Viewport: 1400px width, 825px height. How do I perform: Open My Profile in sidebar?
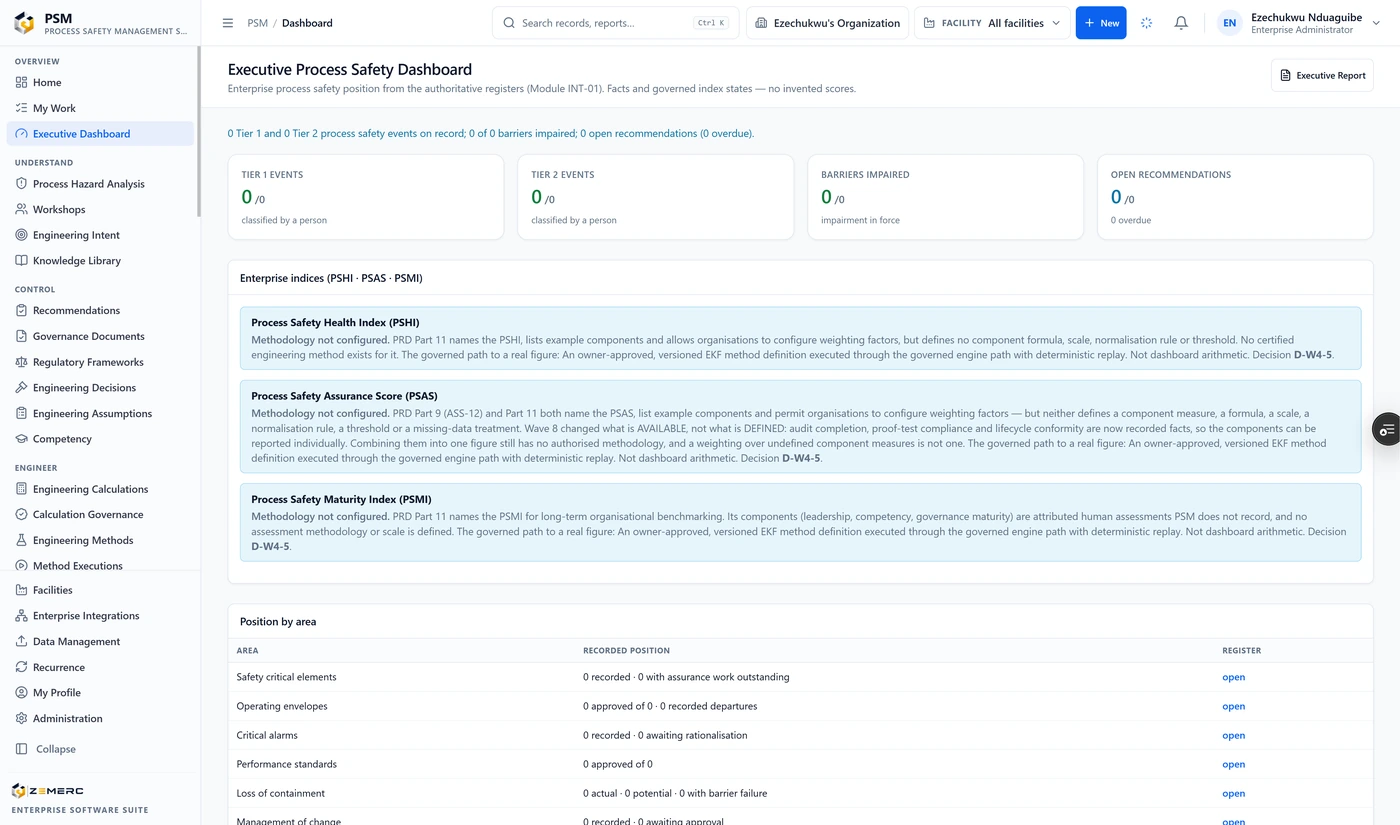pos(100,692)
